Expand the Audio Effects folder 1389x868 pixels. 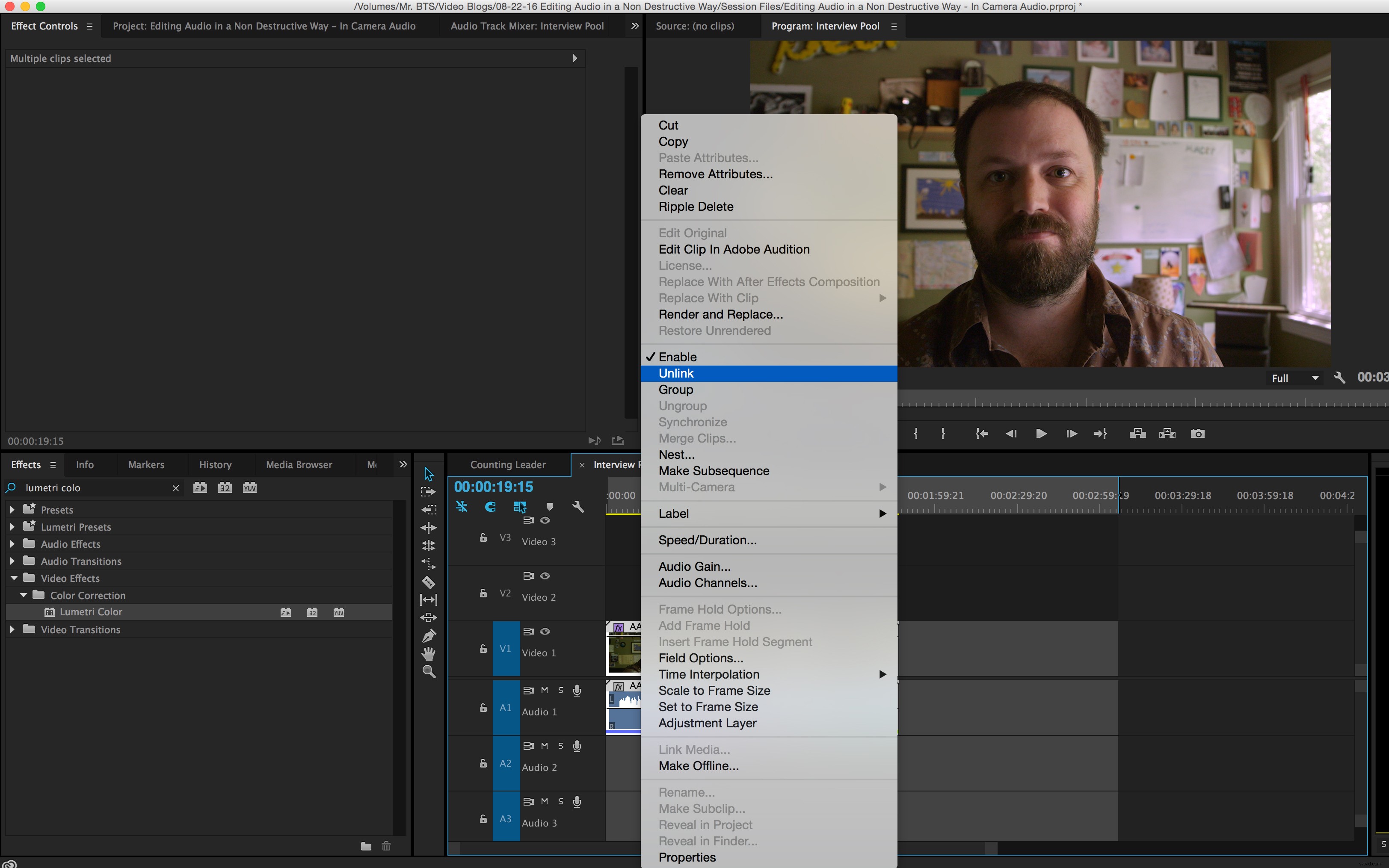click(x=13, y=543)
